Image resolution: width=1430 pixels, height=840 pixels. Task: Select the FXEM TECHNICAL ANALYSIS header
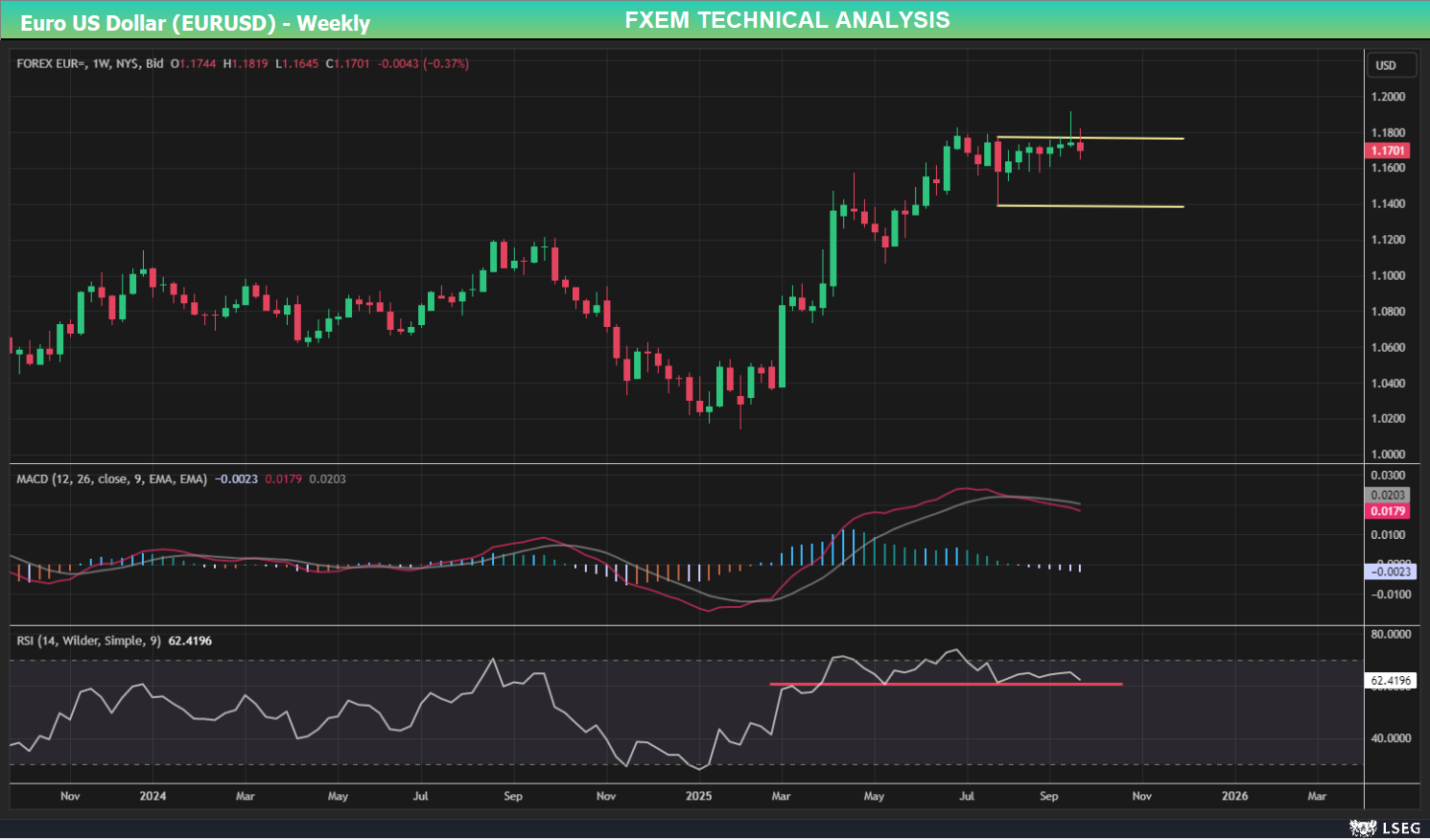click(786, 19)
